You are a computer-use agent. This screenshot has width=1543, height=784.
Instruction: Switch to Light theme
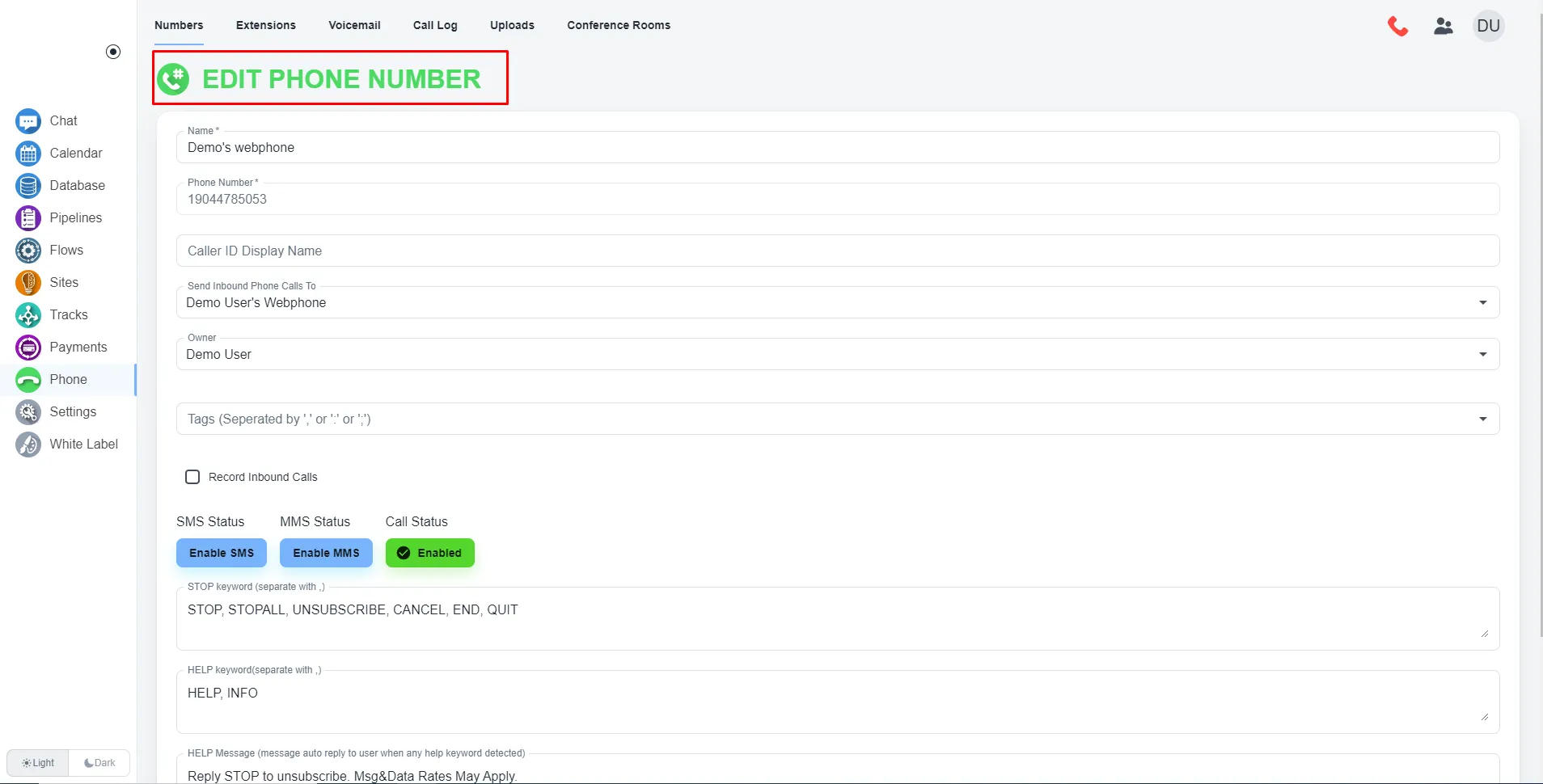[38, 763]
